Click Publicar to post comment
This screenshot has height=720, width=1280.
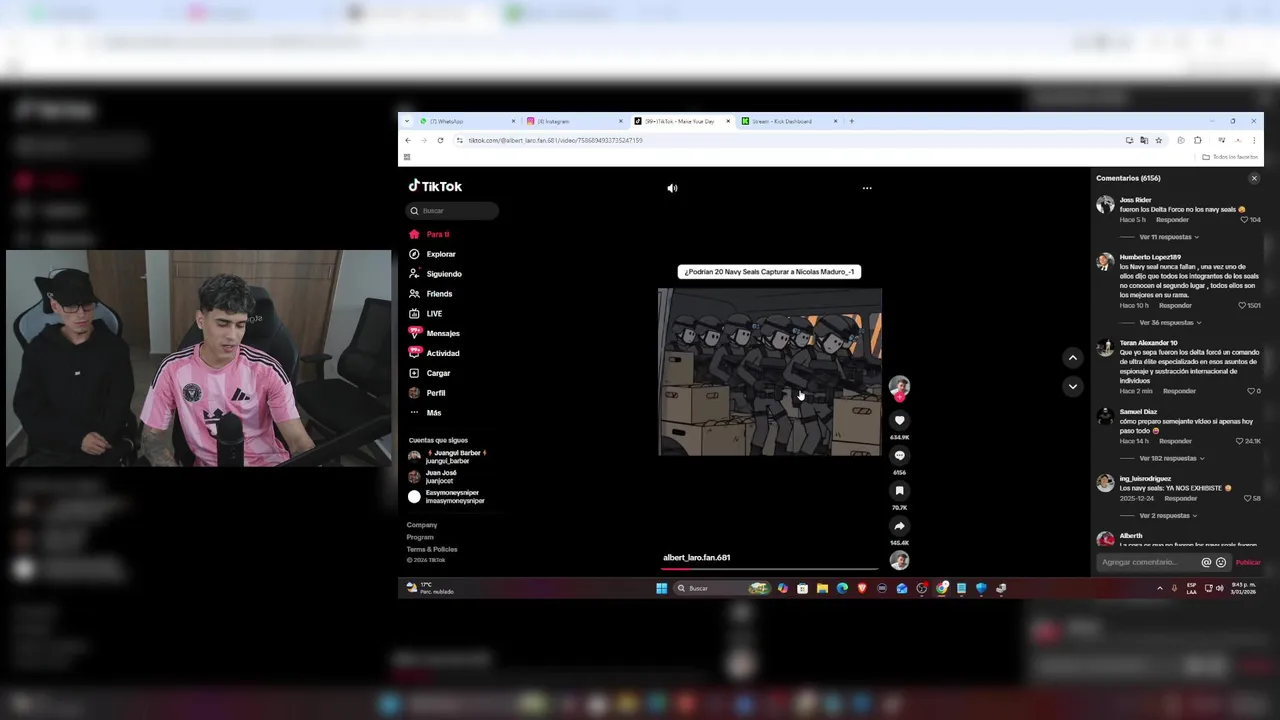[1248, 562]
